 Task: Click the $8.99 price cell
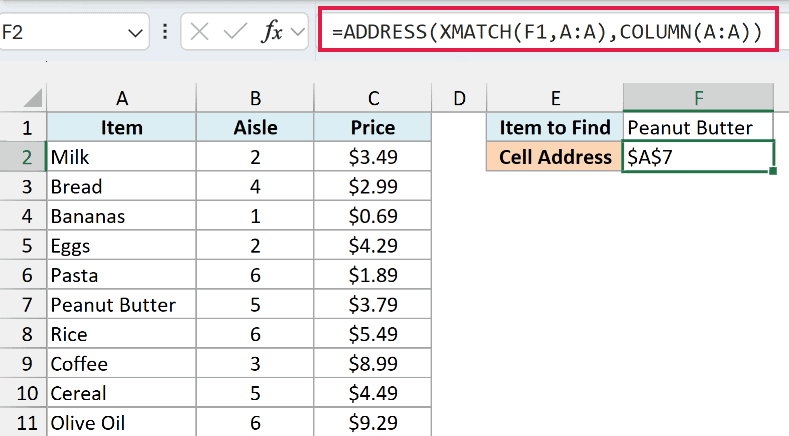pos(373,364)
